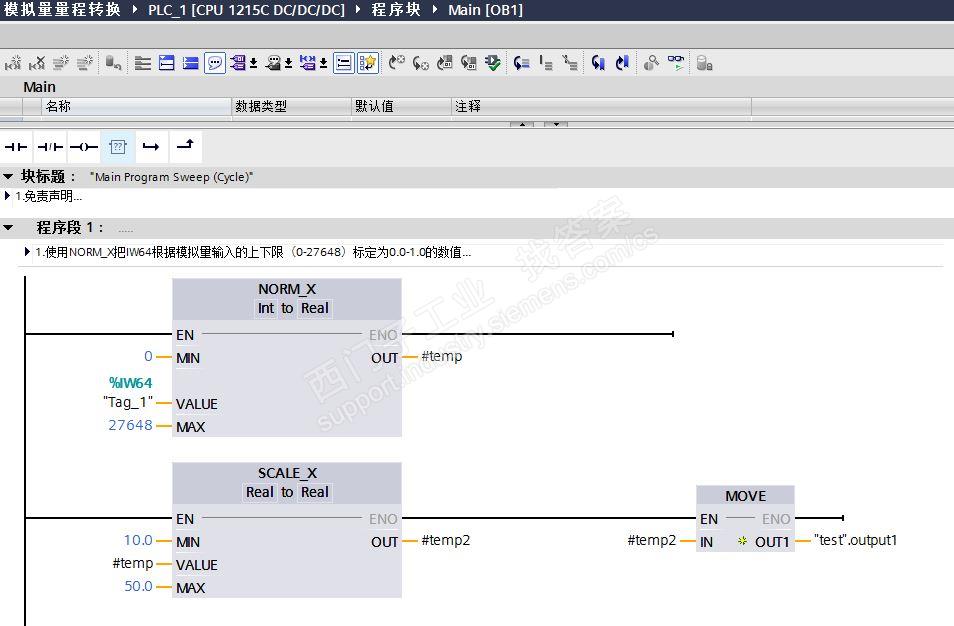Click the MOVE output insert star
Image resolution: width=954 pixels, height=626 pixels.
(x=742, y=541)
